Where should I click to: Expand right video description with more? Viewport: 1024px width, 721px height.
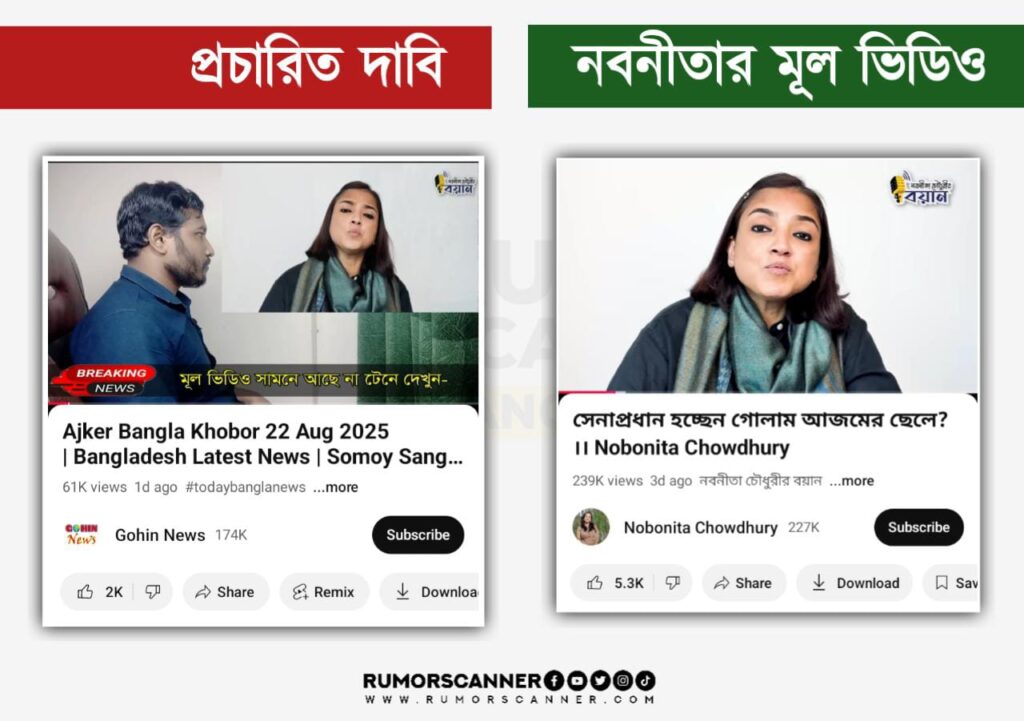(x=852, y=481)
